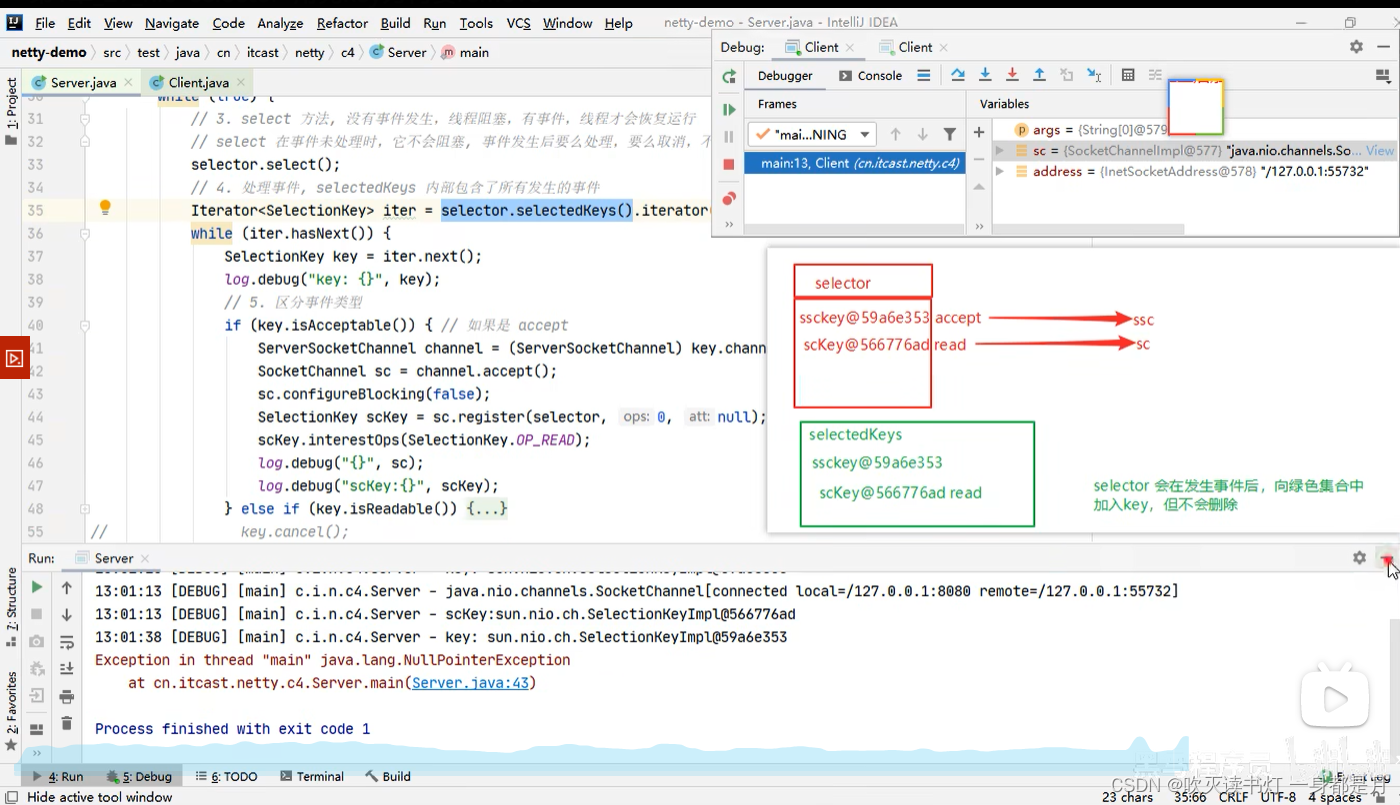Click the intention light bulb on line 35
Screen dimensions: 1400x805
point(105,208)
